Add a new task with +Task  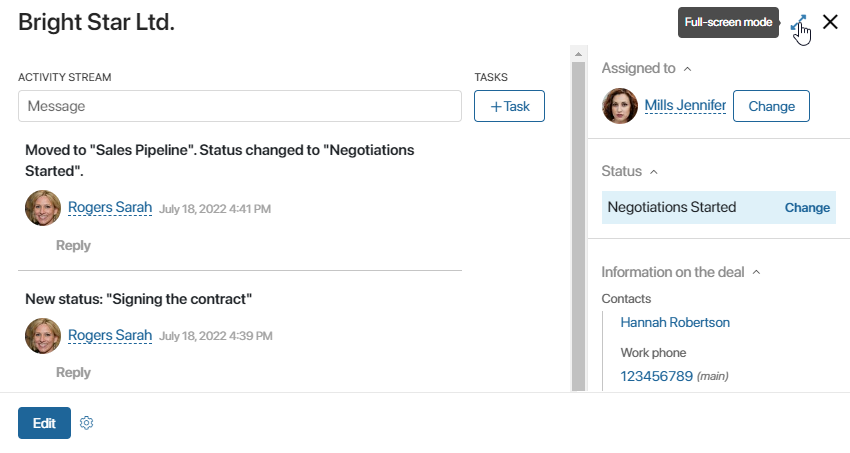pos(509,106)
